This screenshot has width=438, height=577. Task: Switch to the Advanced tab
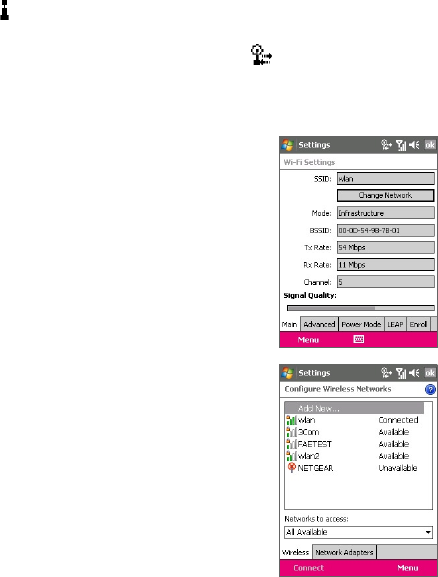click(319, 324)
